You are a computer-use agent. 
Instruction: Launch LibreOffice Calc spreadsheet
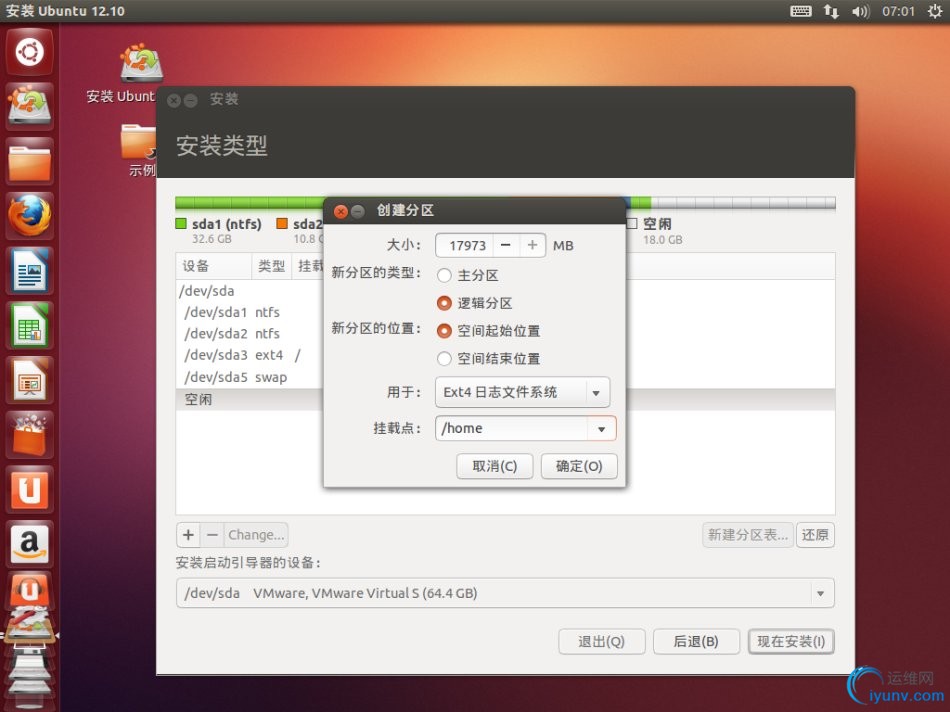click(30, 325)
